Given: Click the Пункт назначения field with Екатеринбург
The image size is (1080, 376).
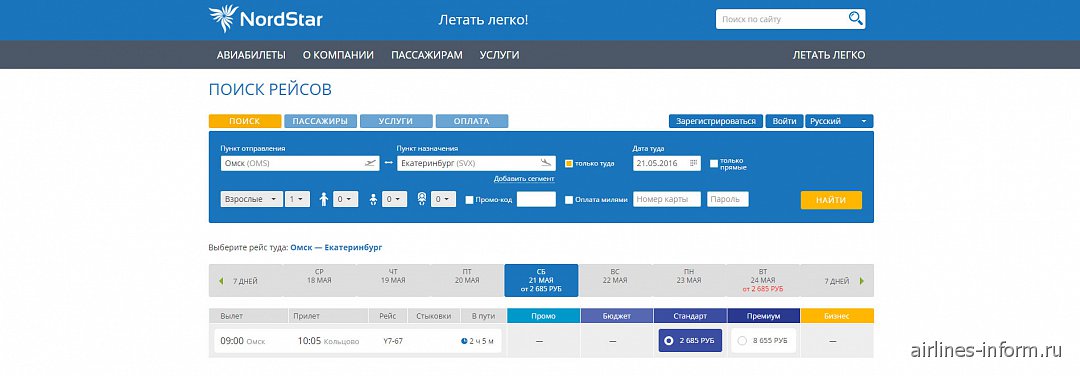Looking at the screenshot, I should pos(476,163).
